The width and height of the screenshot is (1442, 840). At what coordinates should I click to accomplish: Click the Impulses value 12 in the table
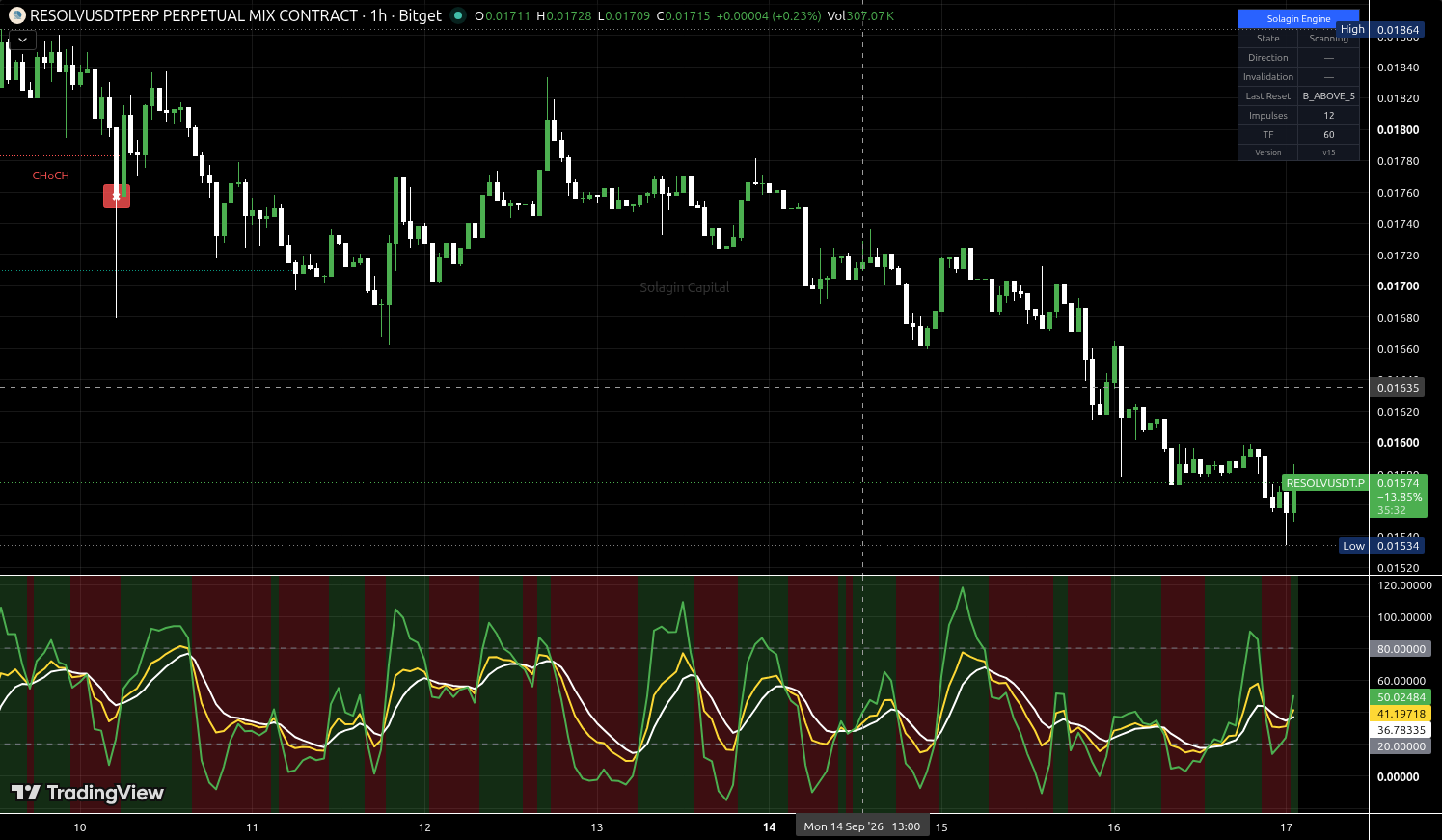[1329, 116]
